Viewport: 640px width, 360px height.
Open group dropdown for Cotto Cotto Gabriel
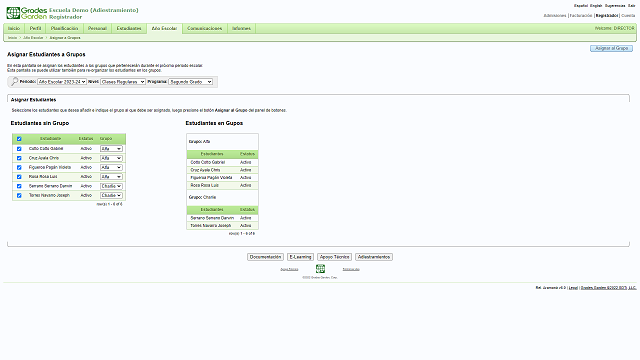click(x=111, y=149)
